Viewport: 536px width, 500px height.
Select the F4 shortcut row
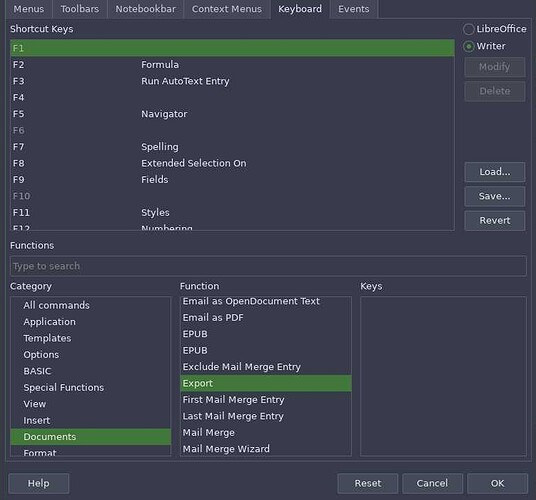pyautogui.click(x=232, y=97)
